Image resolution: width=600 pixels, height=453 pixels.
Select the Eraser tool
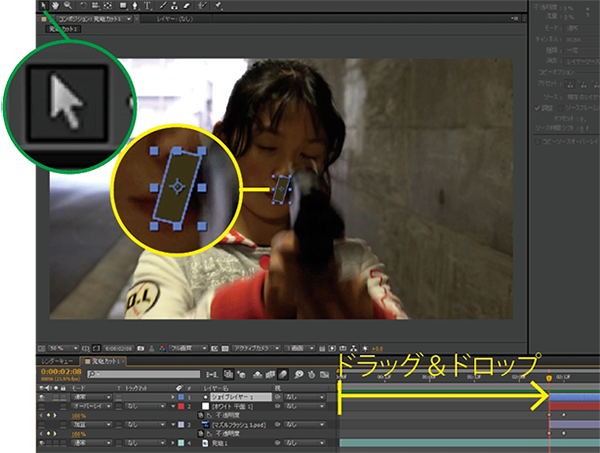pos(187,5)
